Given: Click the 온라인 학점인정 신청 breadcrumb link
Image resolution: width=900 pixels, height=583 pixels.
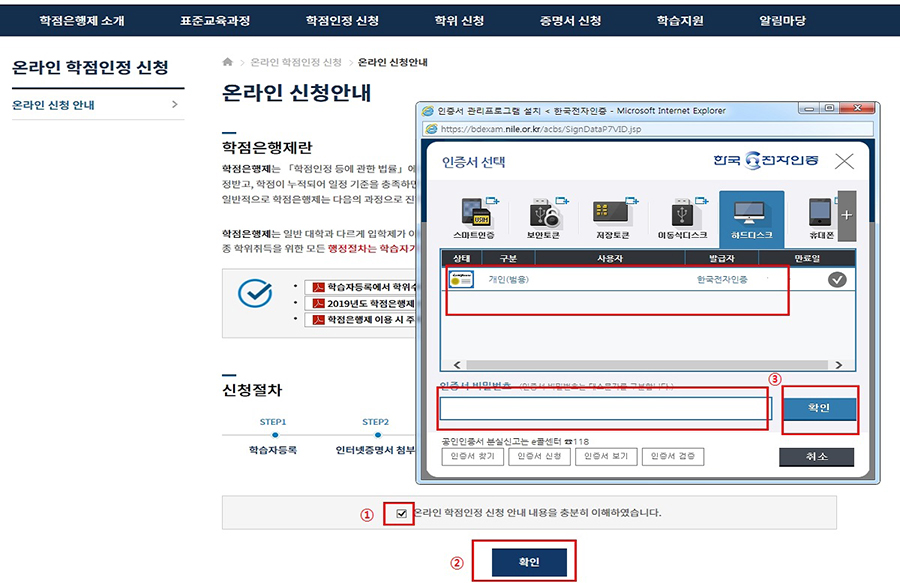Looking at the screenshot, I should [x=296, y=62].
